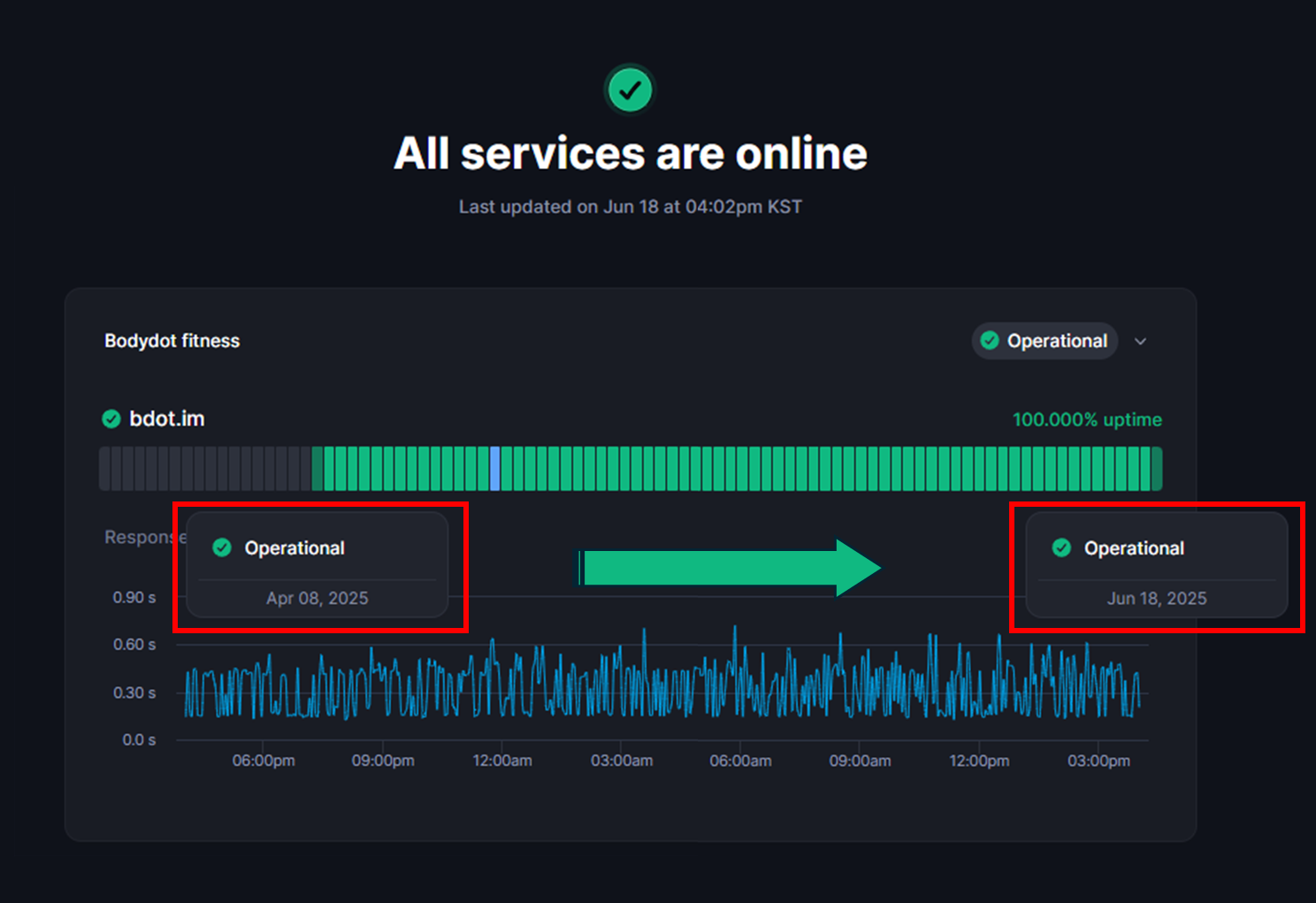Image resolution: width=1316 pixels, height=903 pixels.
Task: Click the 12:00am label on chart axis
Action: click(502, 761)
